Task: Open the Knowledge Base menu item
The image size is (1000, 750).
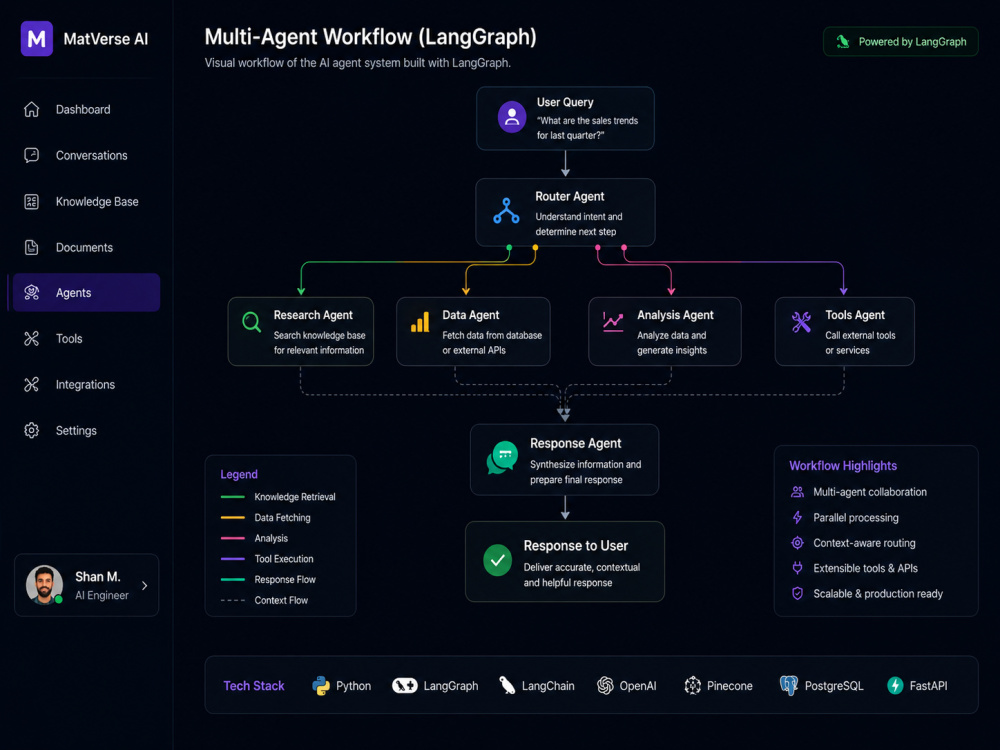Action: (x=86, y=202)
